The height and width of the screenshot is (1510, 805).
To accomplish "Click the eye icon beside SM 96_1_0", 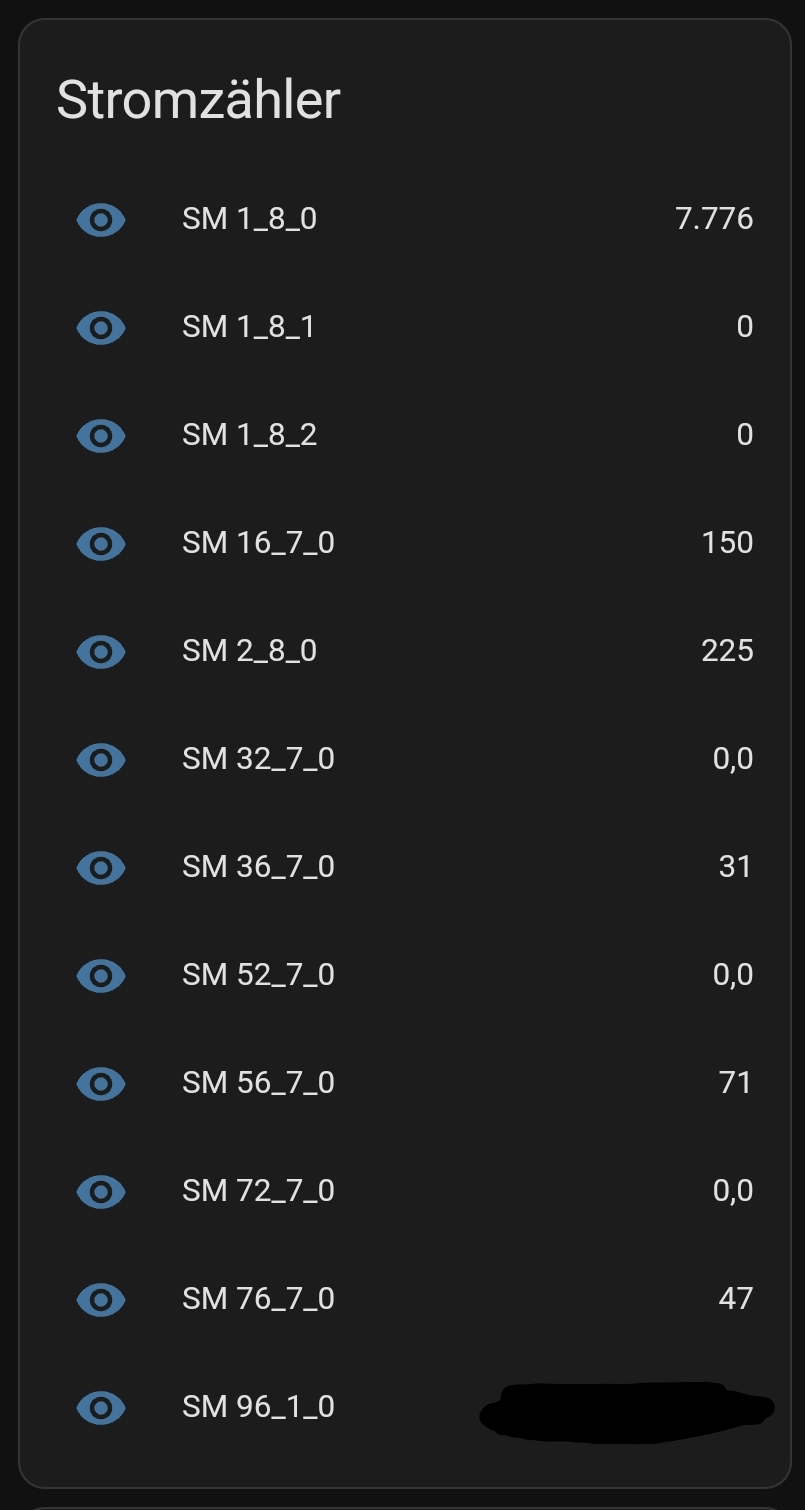I will [x=101, y=1407].
